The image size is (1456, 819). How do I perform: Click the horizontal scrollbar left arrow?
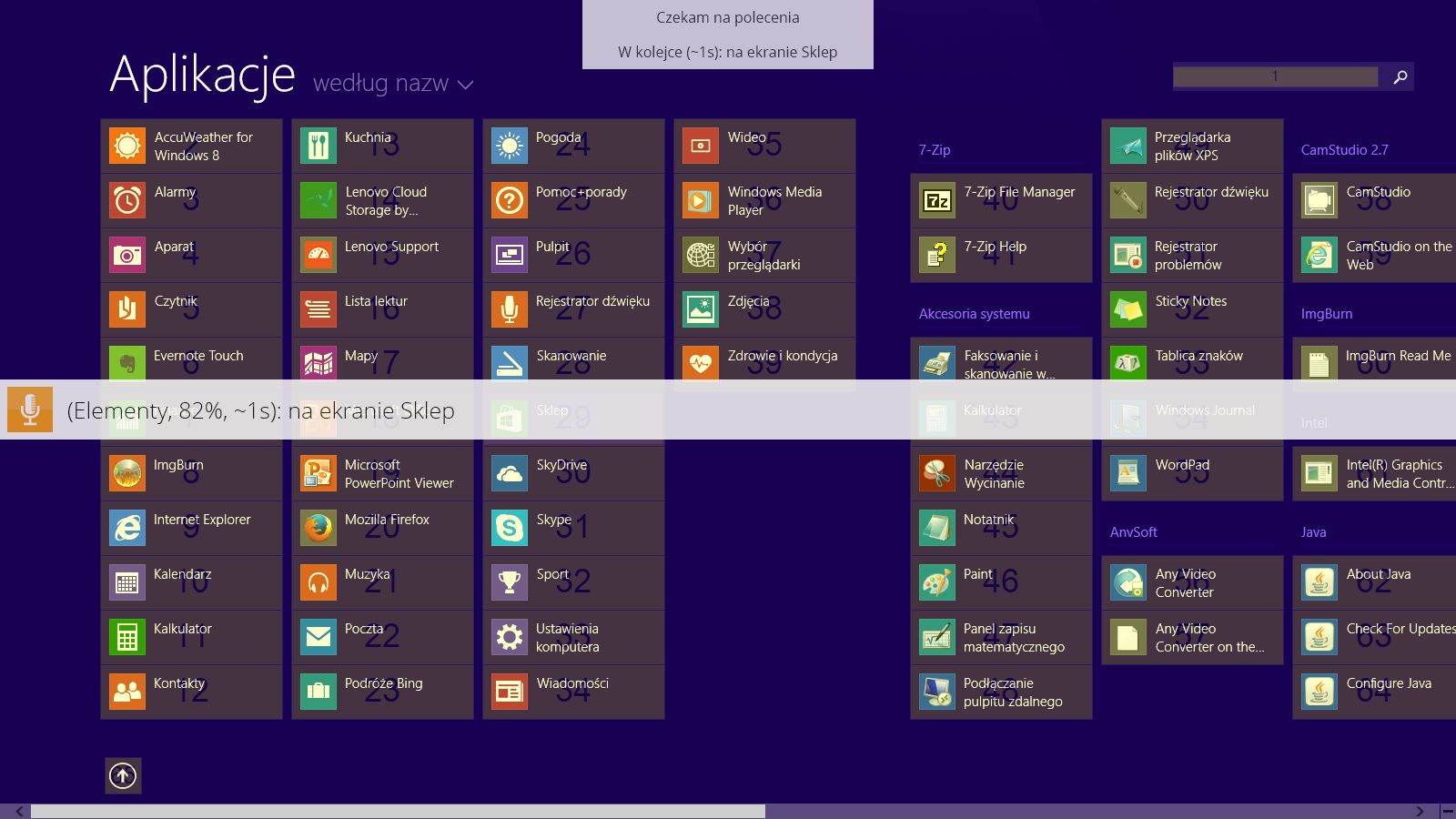pos(19,811)
